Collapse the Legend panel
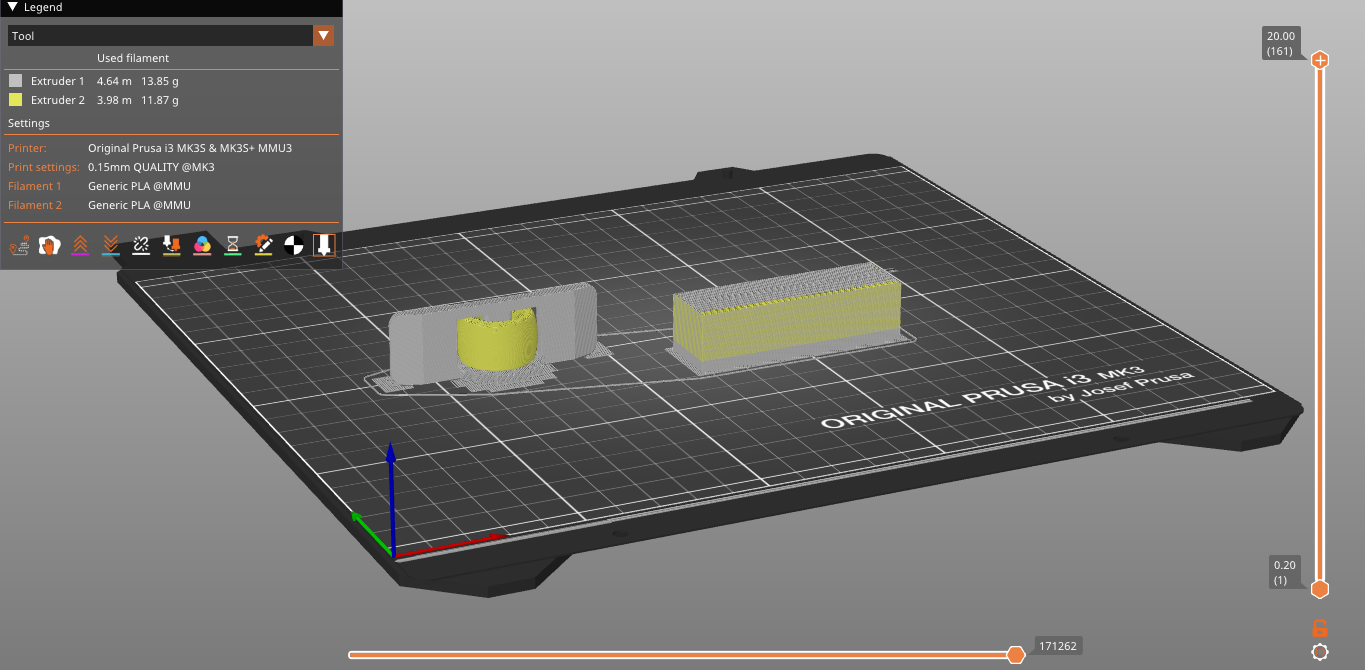 coord(12,7)
